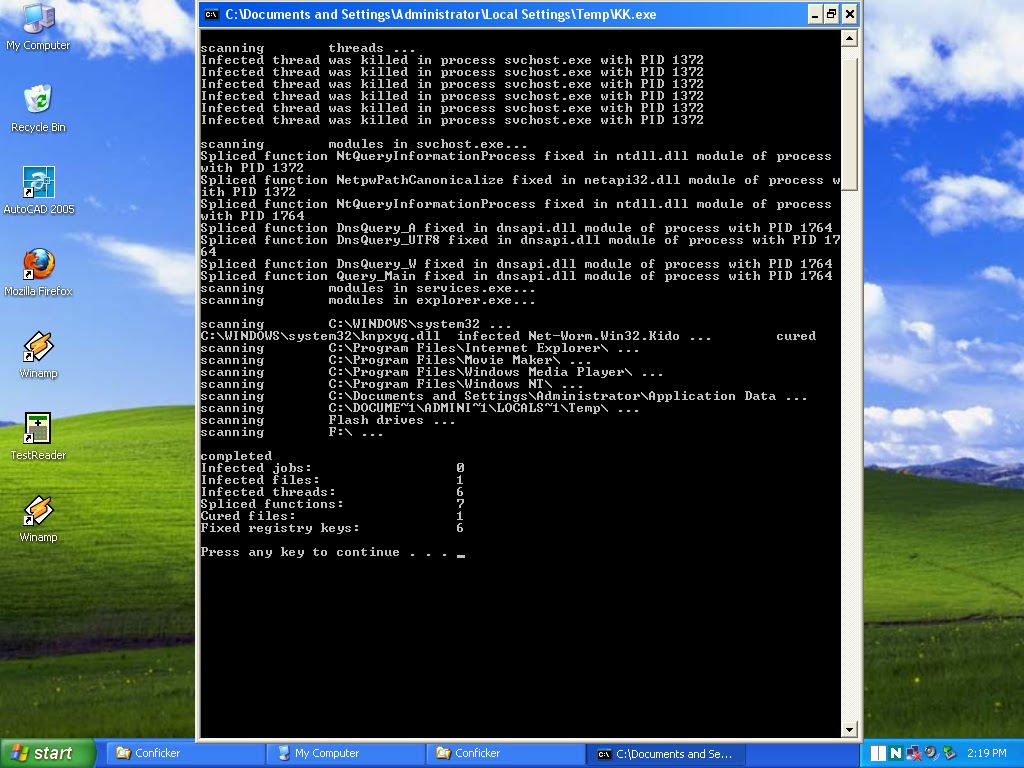The height and width of the screenshot is (768, 1024).
Task: Click the DnsQuery_A fixed line
Action: pos(517,228)
